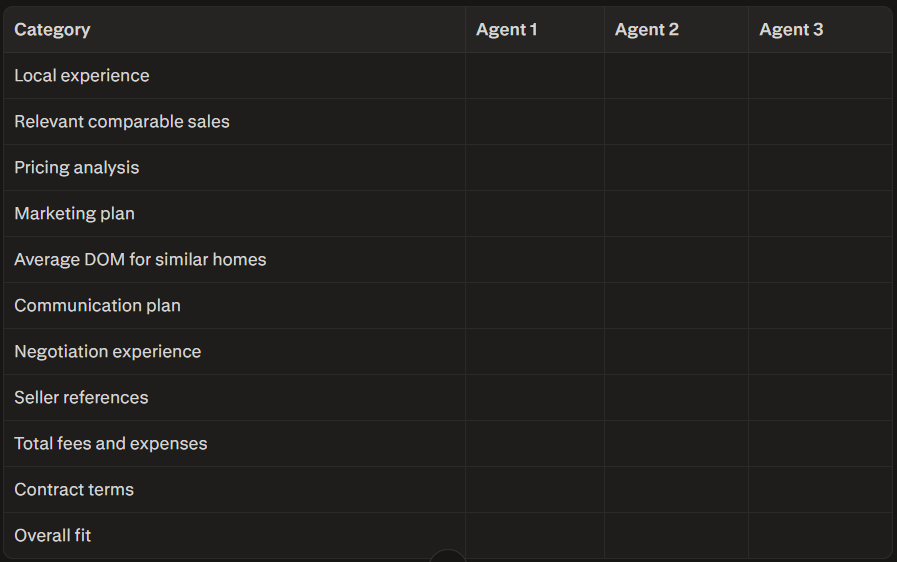Click the Agent 1 cell for Local experience
Screen dimensions: 897x562
[x=535, y=76]
